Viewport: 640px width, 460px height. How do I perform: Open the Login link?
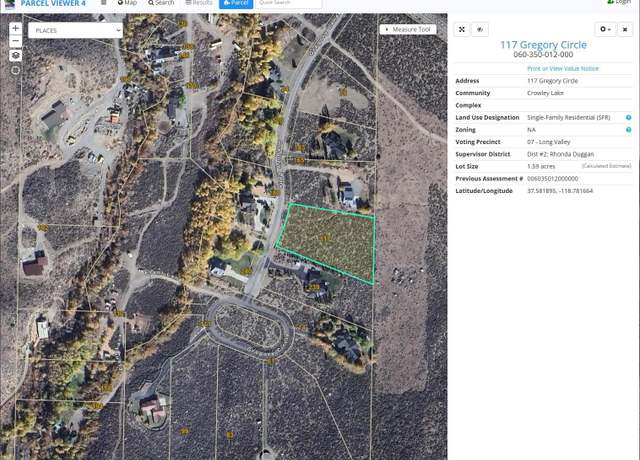click(619, 2)
